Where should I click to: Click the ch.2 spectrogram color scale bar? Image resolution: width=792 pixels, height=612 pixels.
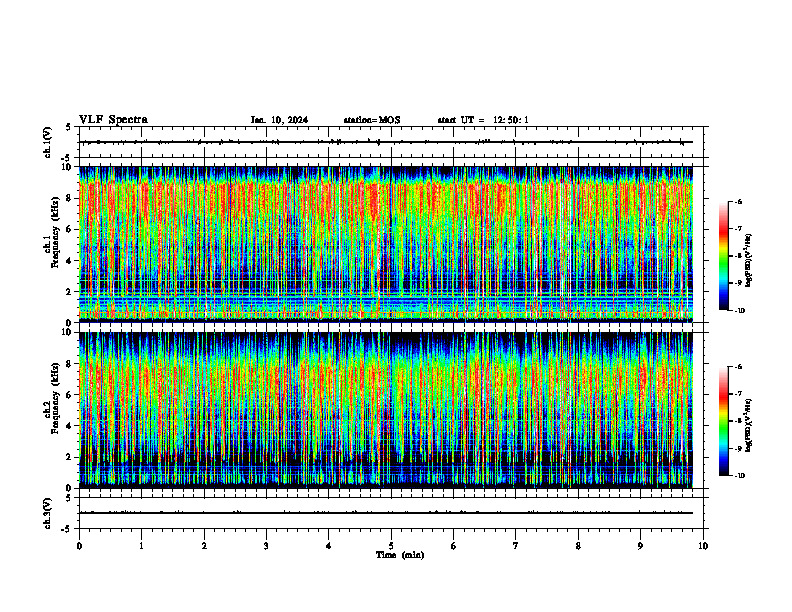(724, 421)
